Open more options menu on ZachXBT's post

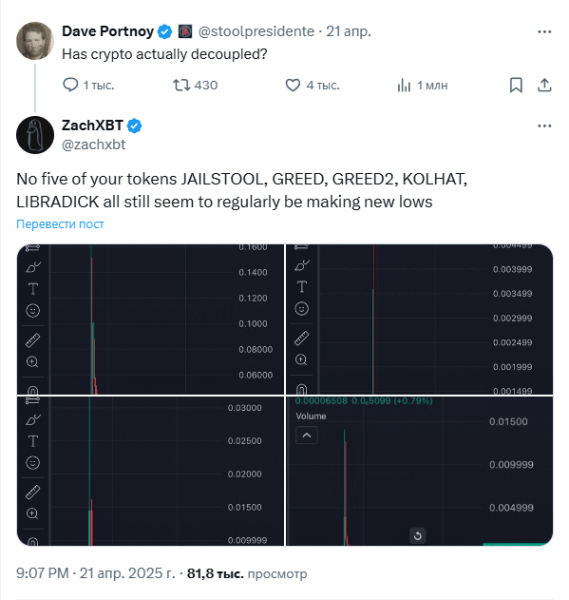[544, 126]
